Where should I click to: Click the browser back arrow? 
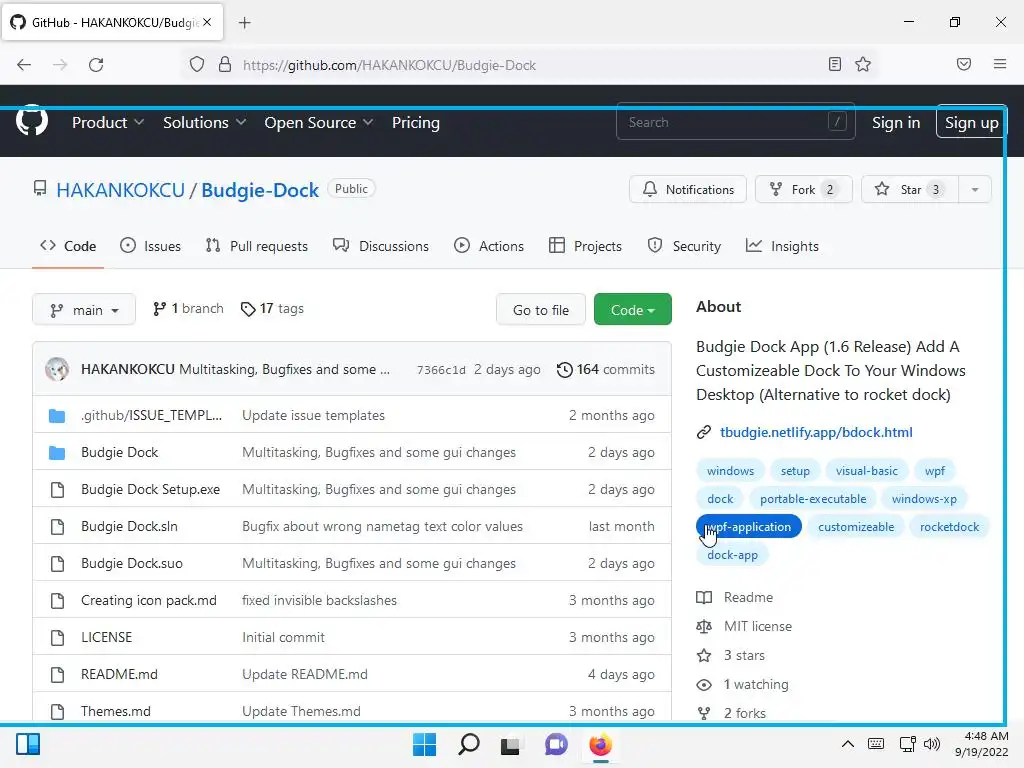24,65
